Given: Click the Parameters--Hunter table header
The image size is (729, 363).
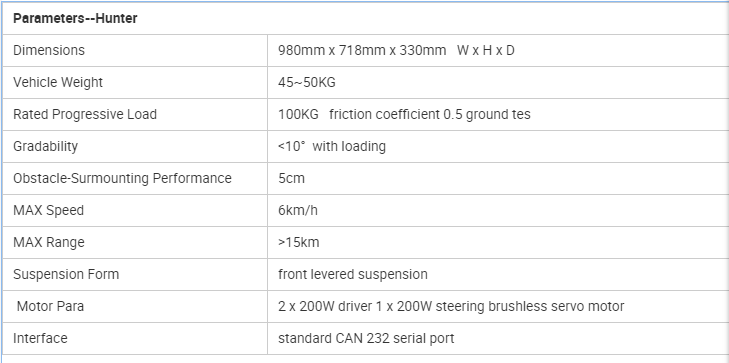Looking at the screenshot, I should (75, 19).
